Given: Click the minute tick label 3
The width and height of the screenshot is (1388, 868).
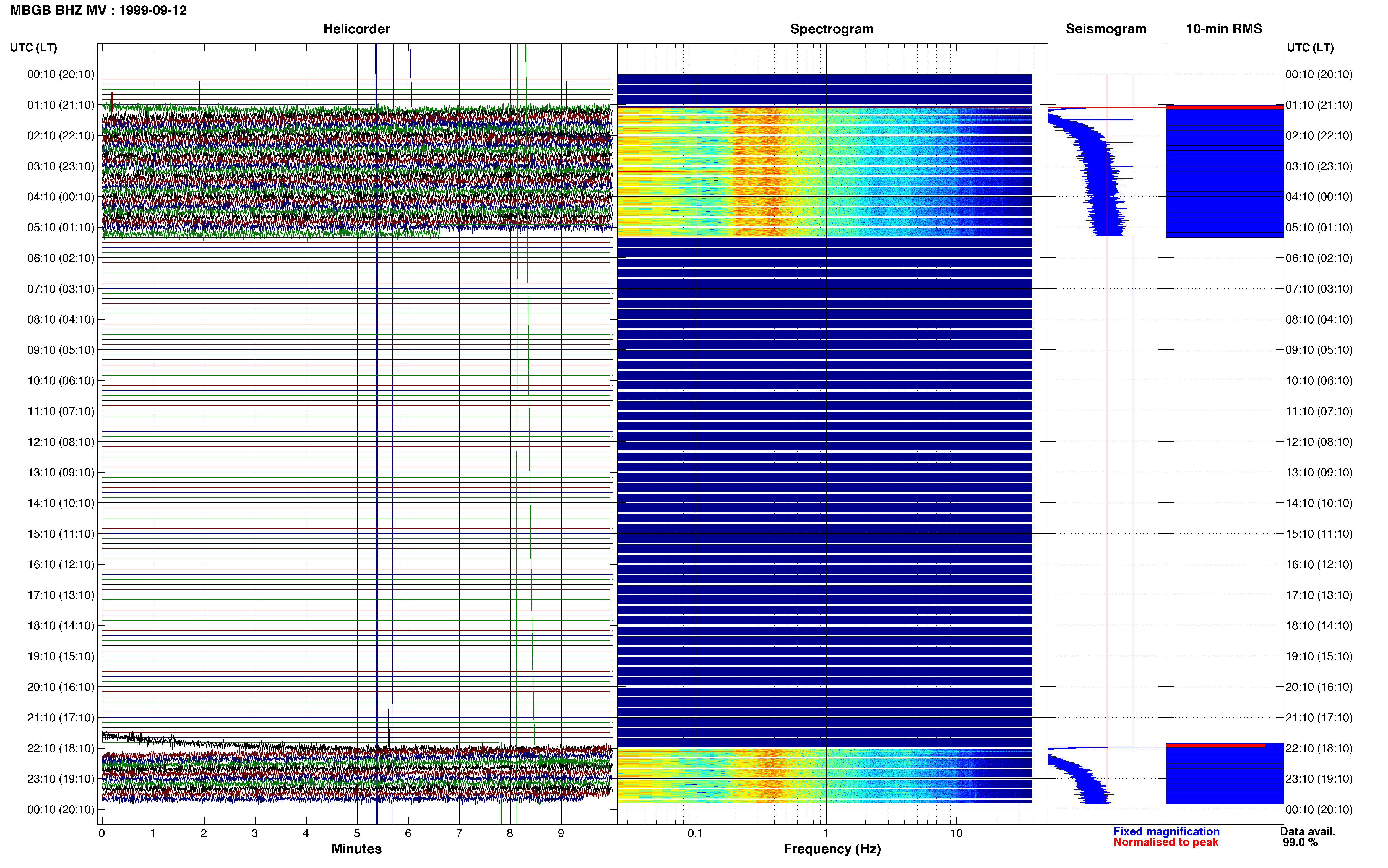Looking at the screenshot, I should click(x=255, y=833).
